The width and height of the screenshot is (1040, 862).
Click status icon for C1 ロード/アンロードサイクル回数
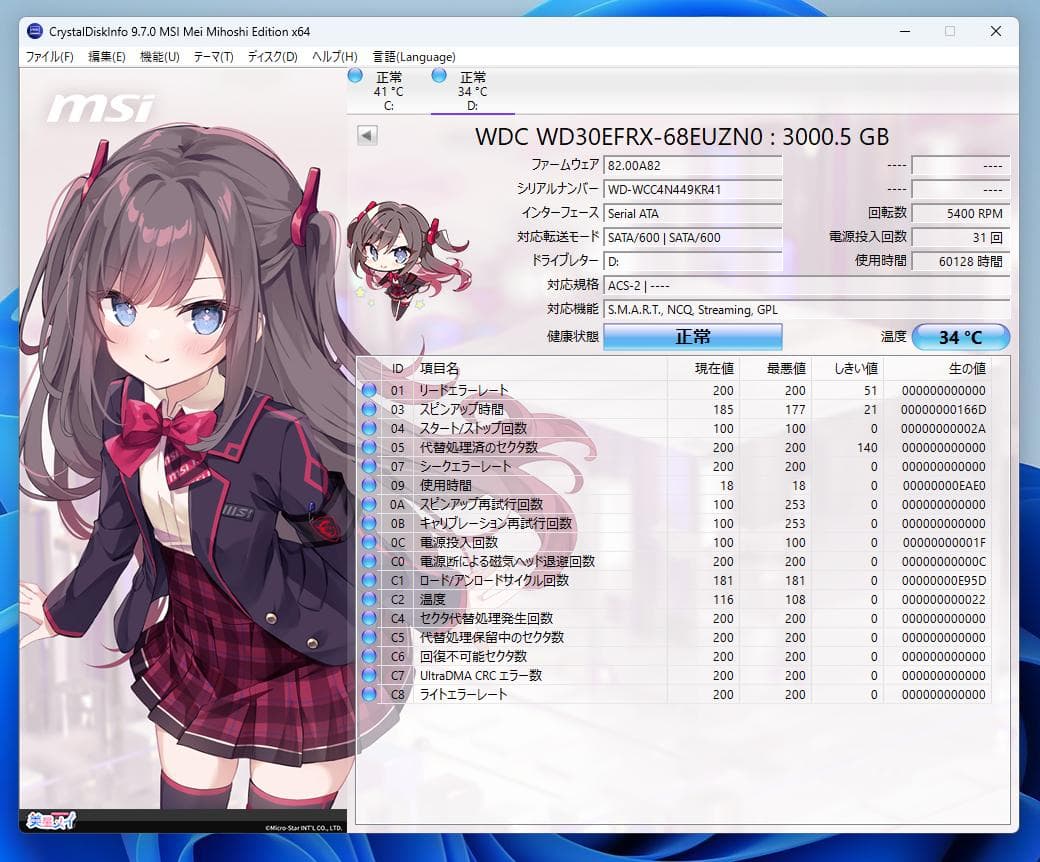(369, 580)
